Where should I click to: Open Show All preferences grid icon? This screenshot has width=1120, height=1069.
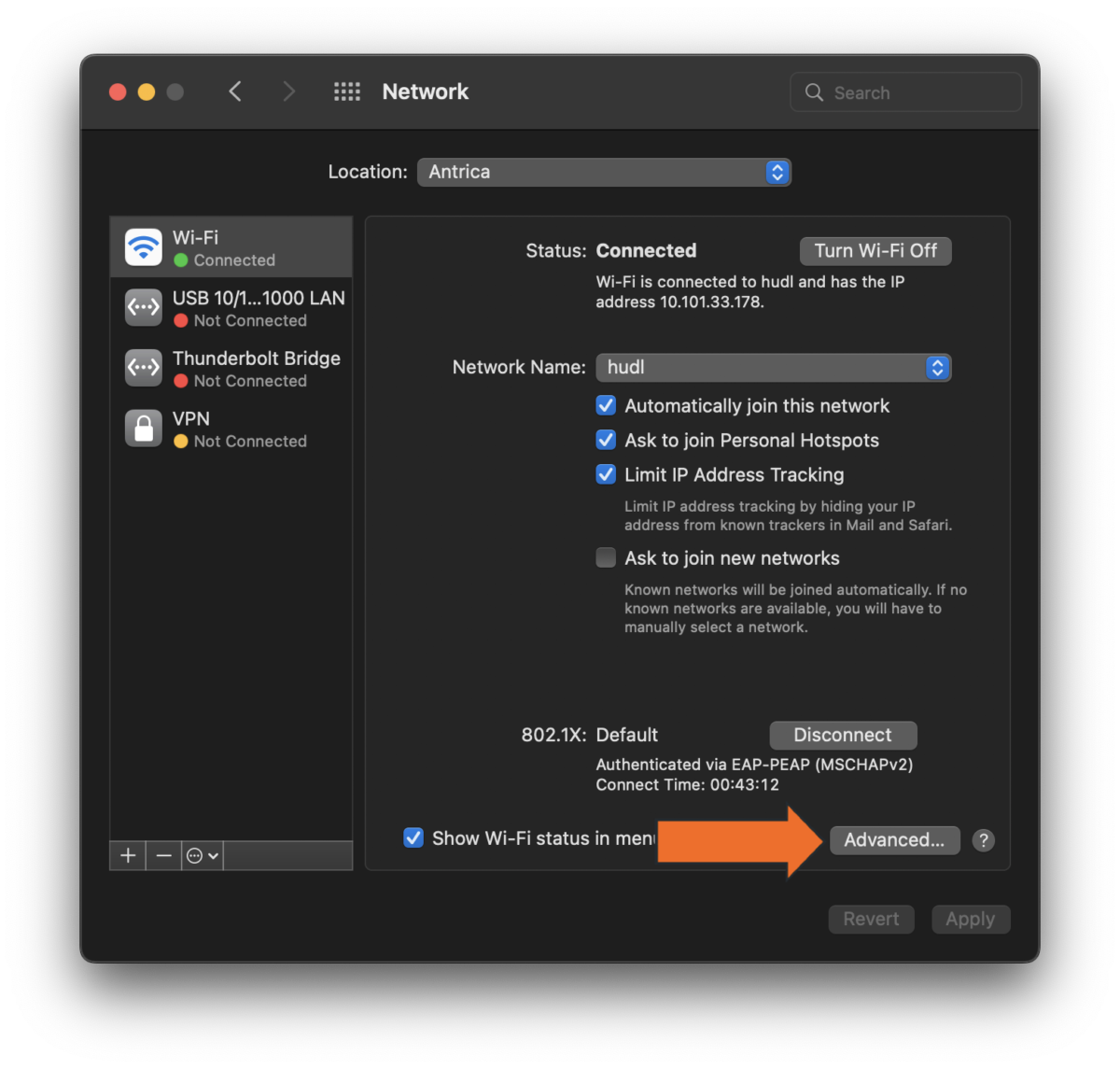coord(346,91)
